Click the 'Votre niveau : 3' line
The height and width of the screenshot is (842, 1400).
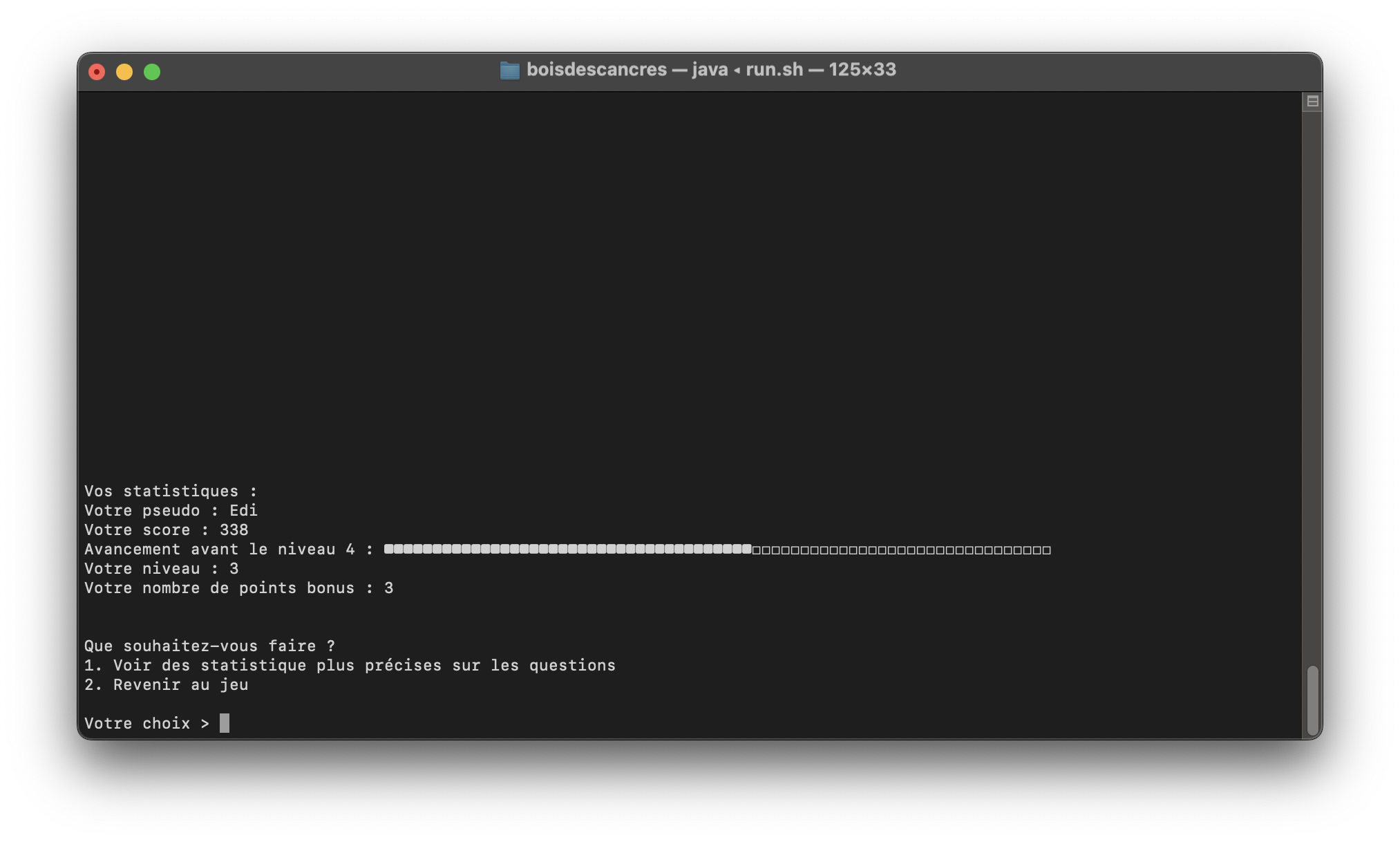point(161,568)
